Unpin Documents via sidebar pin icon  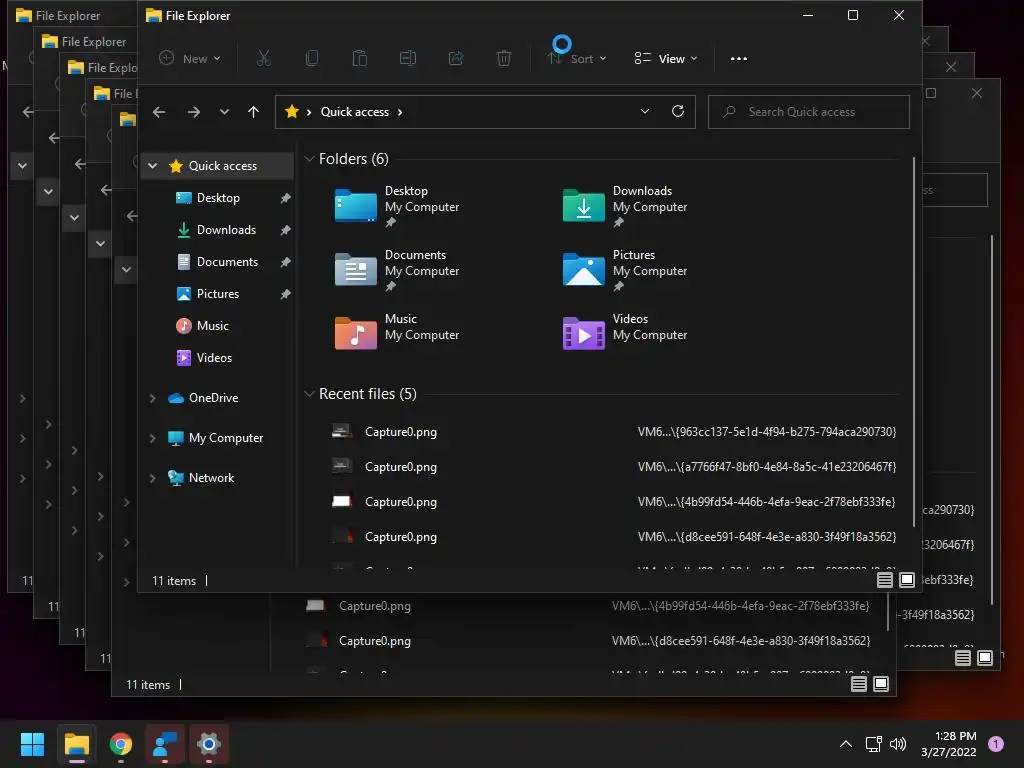click(285, 262)
